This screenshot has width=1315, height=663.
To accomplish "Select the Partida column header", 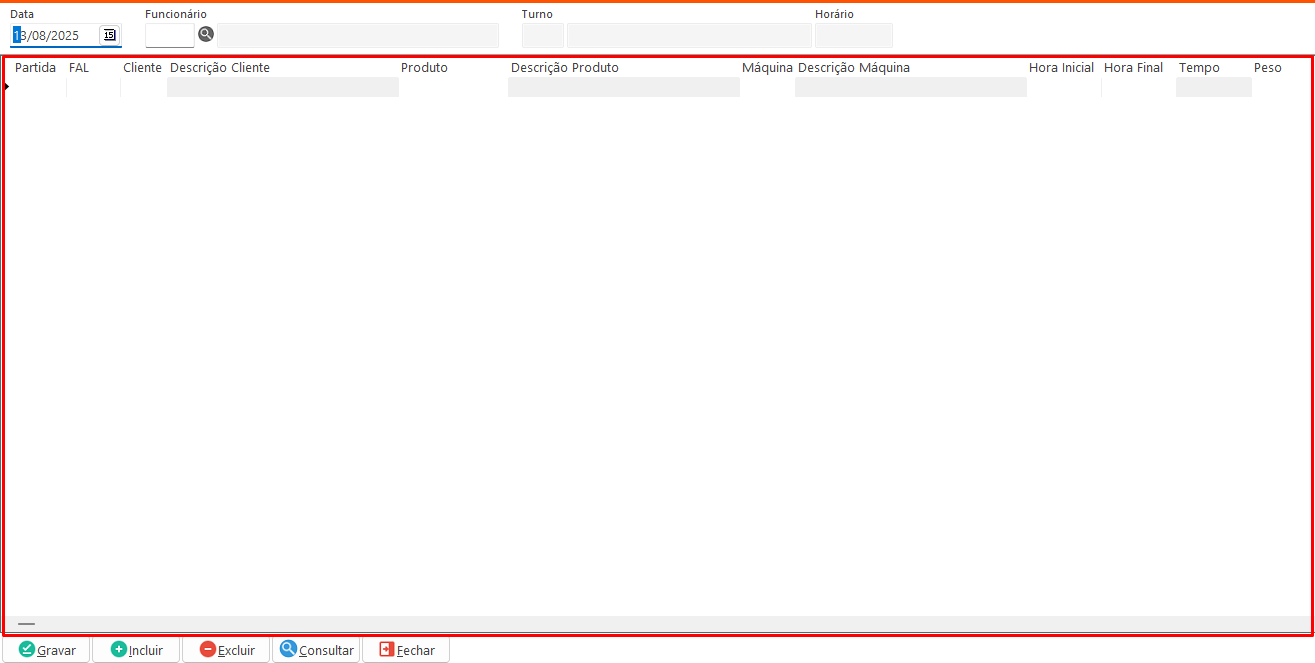I will pos(35,68).
